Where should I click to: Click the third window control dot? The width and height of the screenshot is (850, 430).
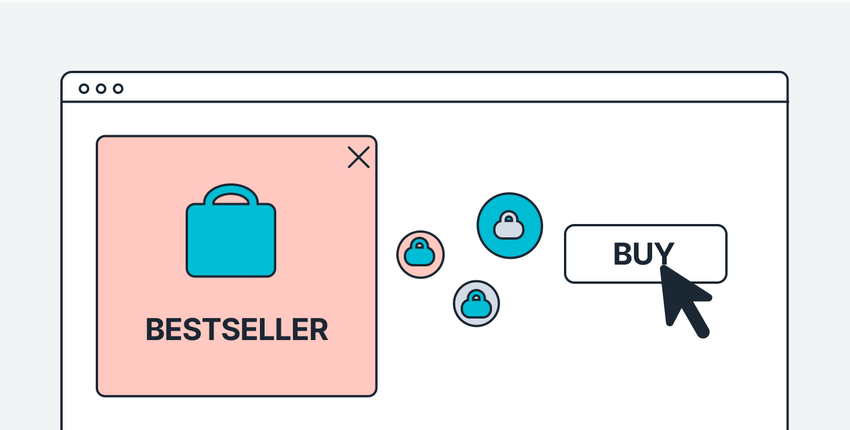click(x=118, y=88)
